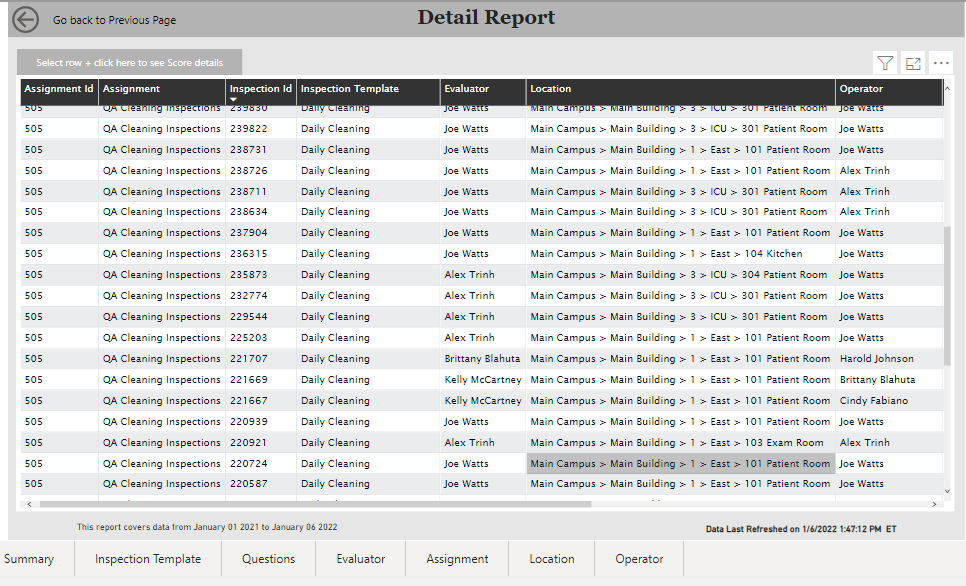Open the filter pane funnel icon
Image resolution: width=966 pixels, height=586 pixels.
[x=884, y=62]
